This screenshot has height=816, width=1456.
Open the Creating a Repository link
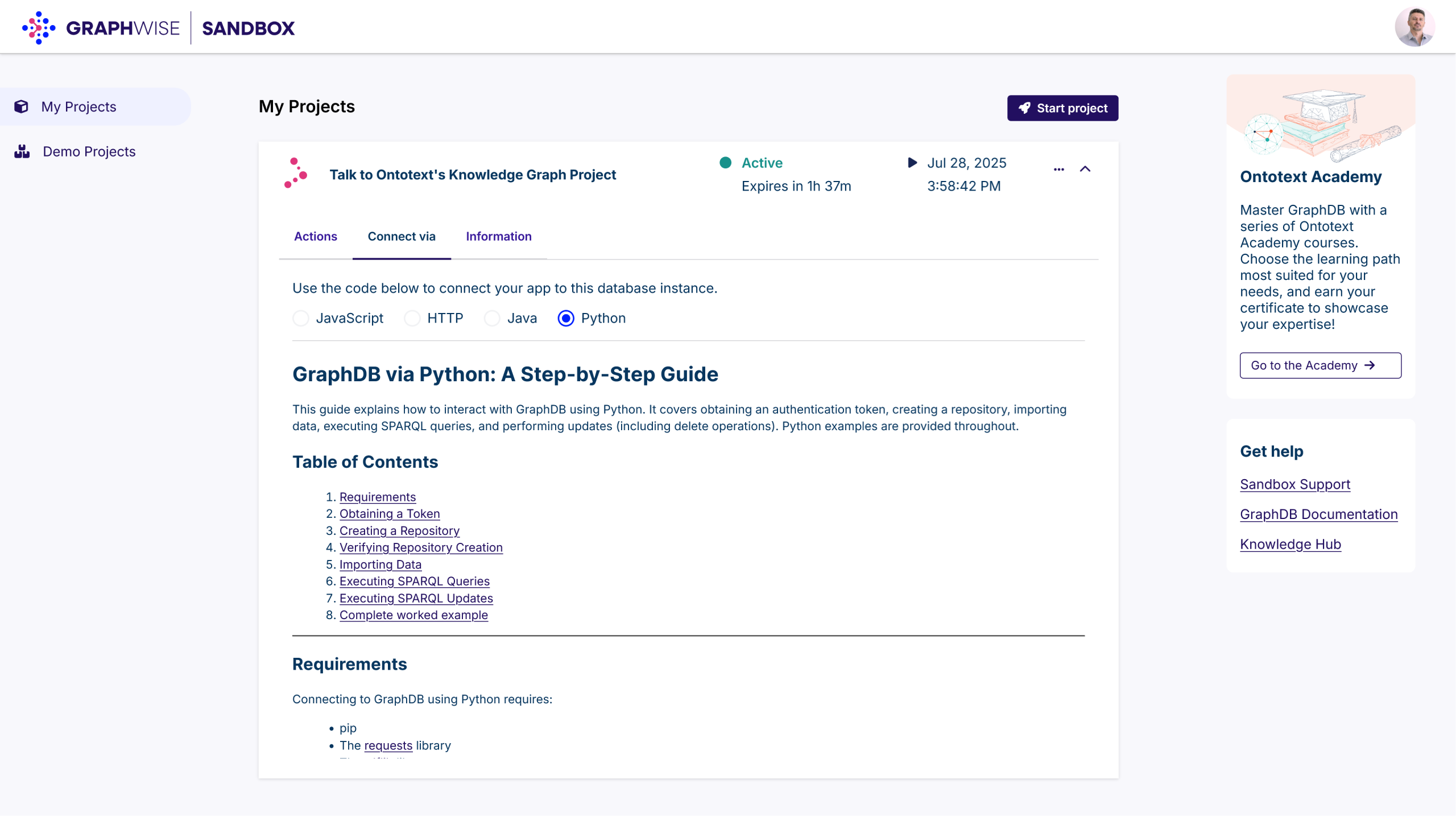point(399,530)
